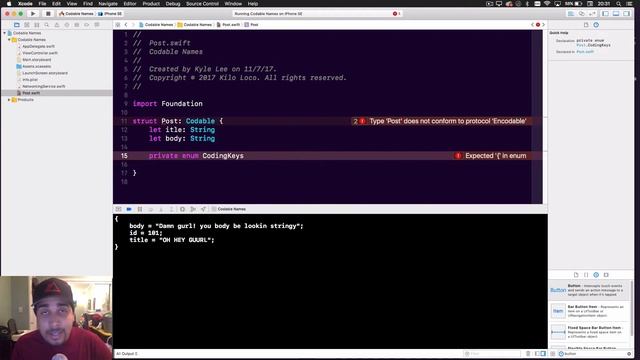640x360 pixels.
Task: Collapse the Codable Names group folder
Action: [9, 40]
